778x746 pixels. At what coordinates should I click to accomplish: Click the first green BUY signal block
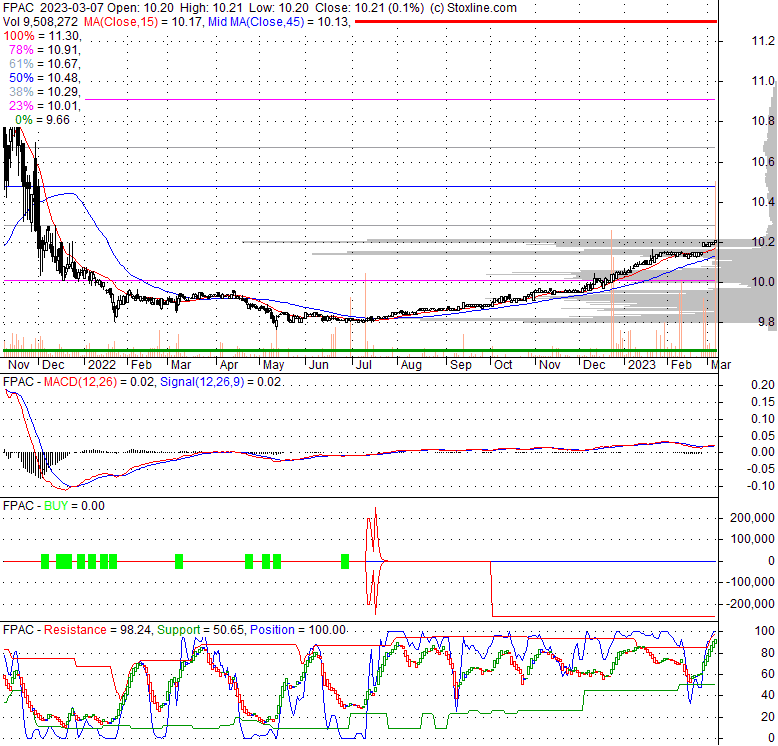(x=45, y=561)
